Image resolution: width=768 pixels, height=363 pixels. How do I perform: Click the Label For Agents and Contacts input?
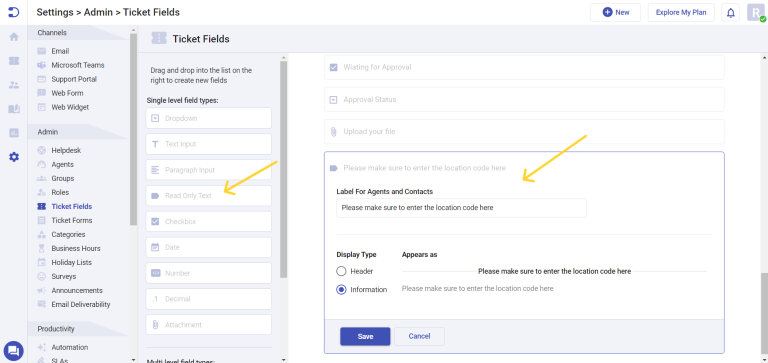[x=461, y=208]
